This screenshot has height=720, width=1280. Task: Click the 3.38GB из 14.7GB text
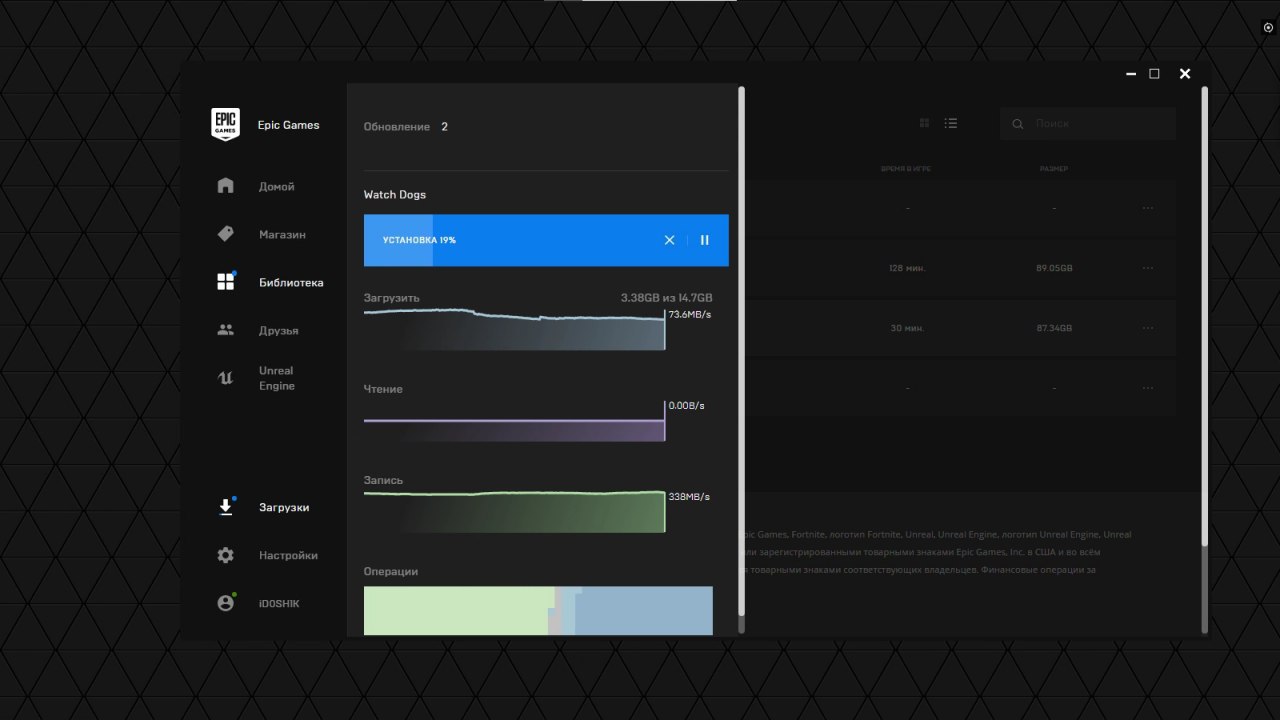[666, 298]
